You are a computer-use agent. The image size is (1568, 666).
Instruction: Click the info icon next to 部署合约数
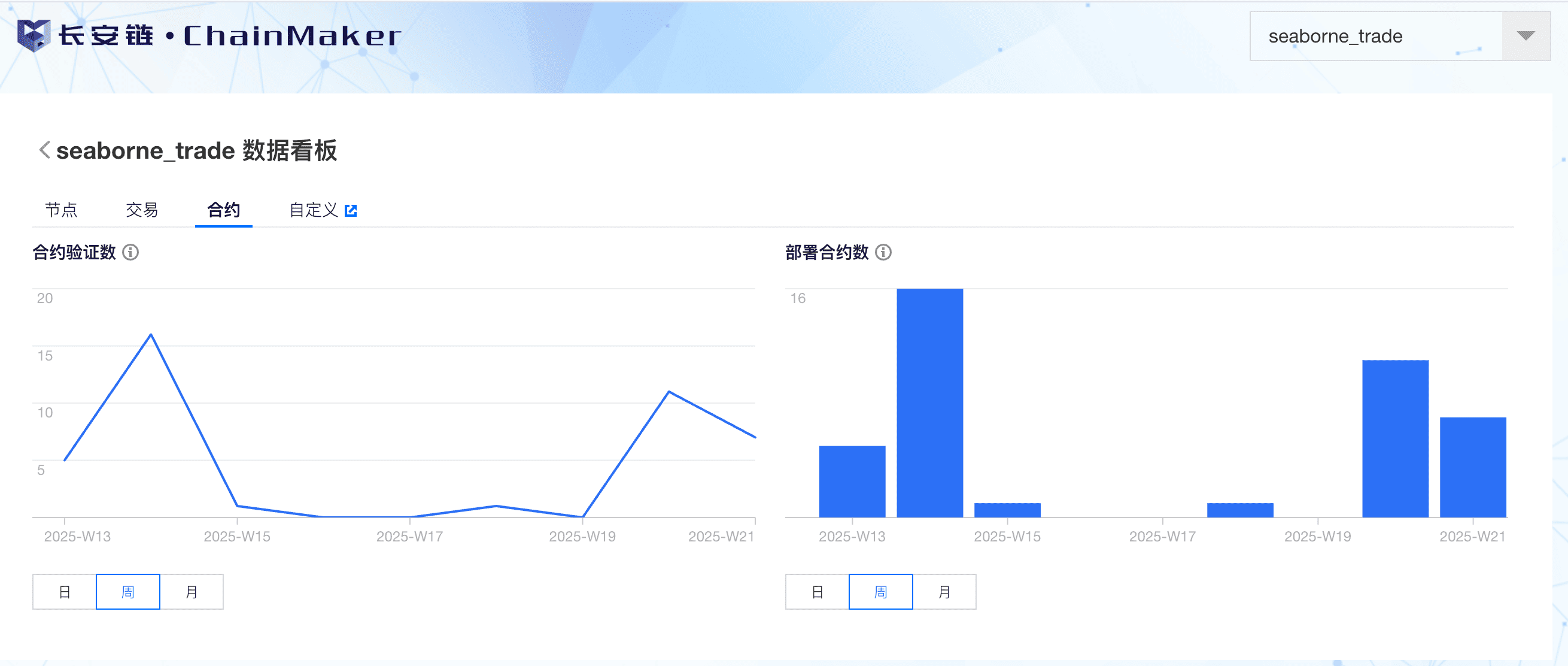[x=883, y=252]
